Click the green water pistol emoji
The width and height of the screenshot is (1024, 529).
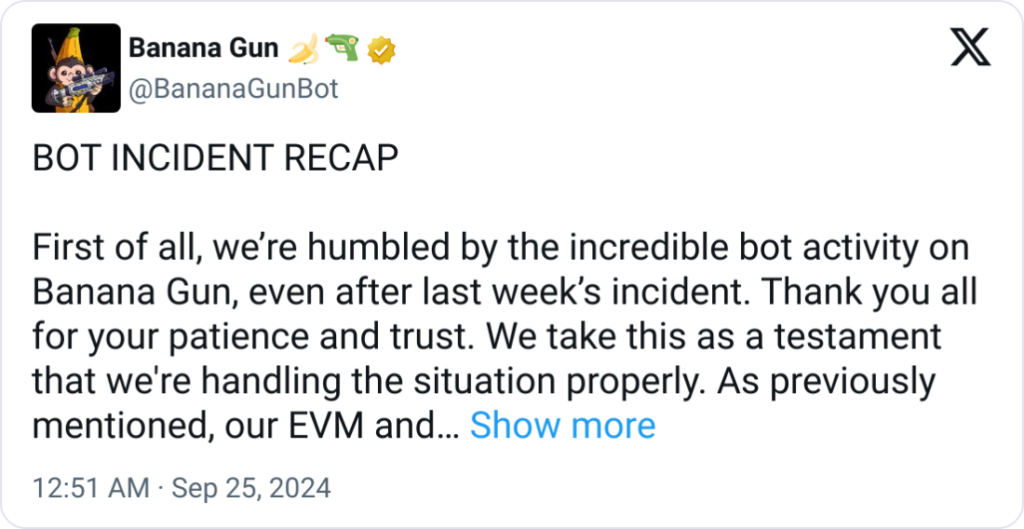point(342,47)
